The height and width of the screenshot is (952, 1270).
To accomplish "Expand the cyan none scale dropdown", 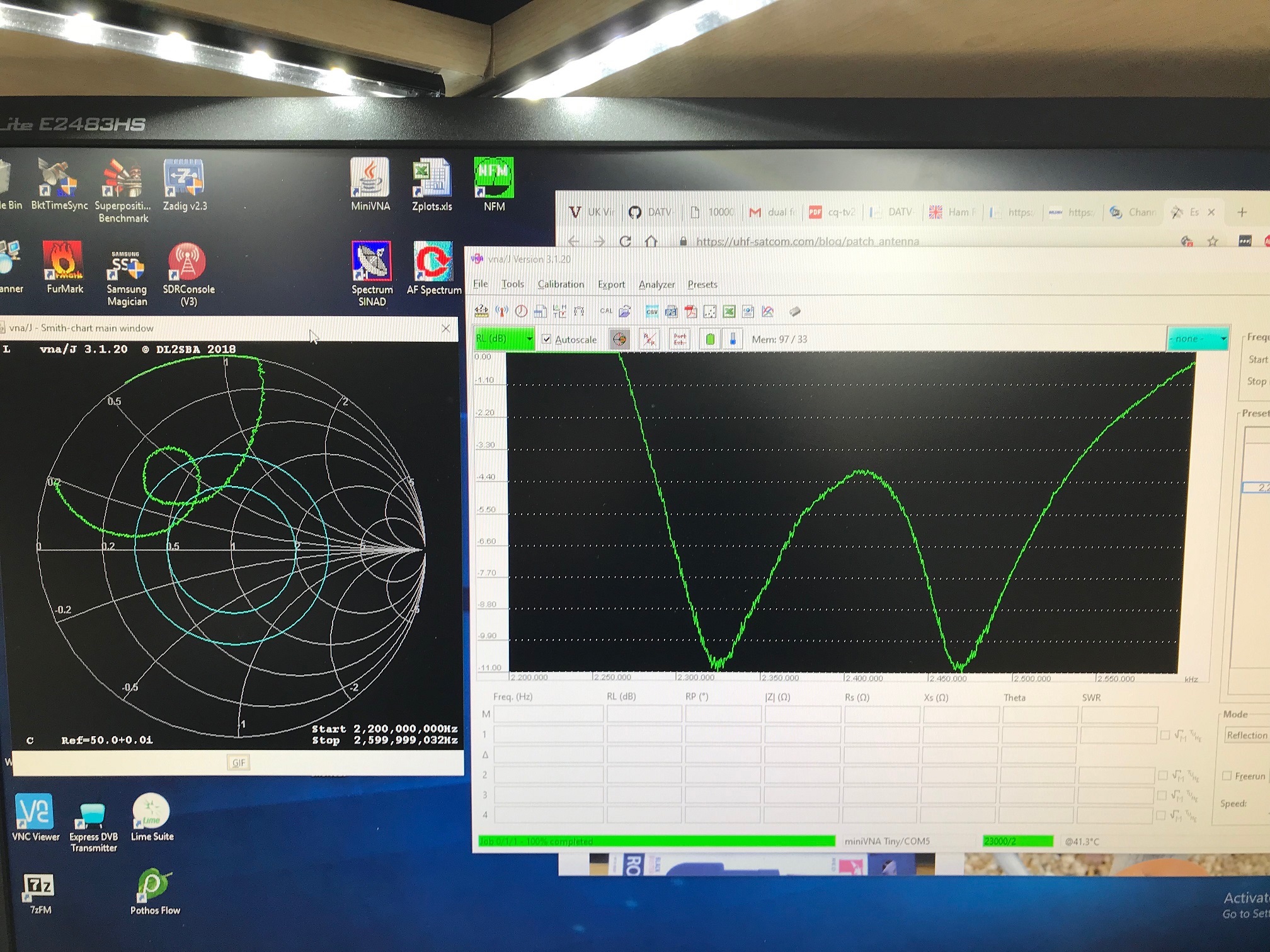I will [1198, 339].
